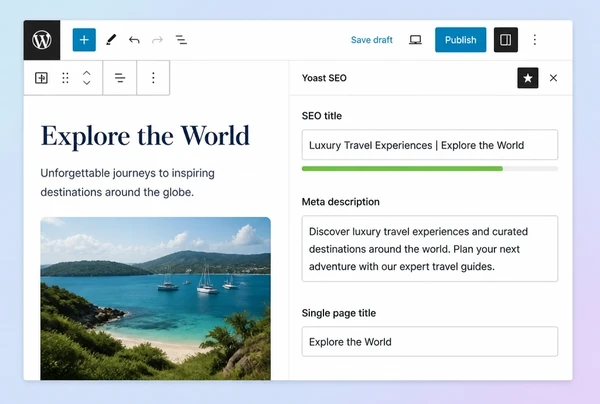The image size is (600, 404).
Task: Open the block inserter plus button
Action: [84, 40]
